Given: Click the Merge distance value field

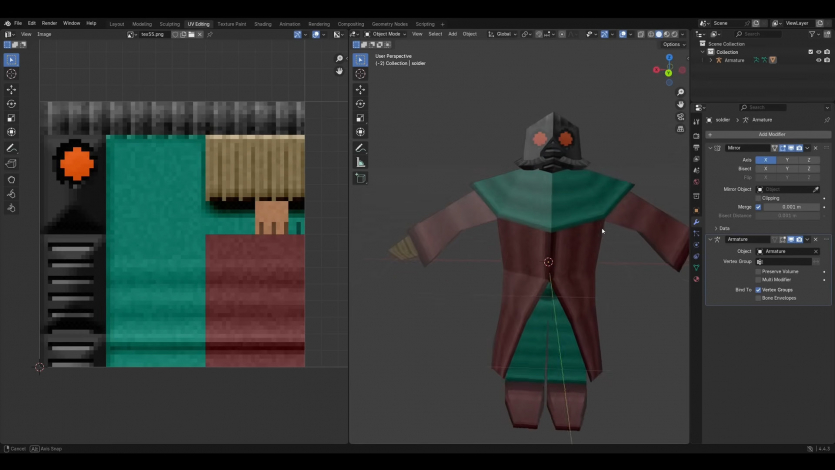Looking at the screenshot, I should (x=790, y=207).
